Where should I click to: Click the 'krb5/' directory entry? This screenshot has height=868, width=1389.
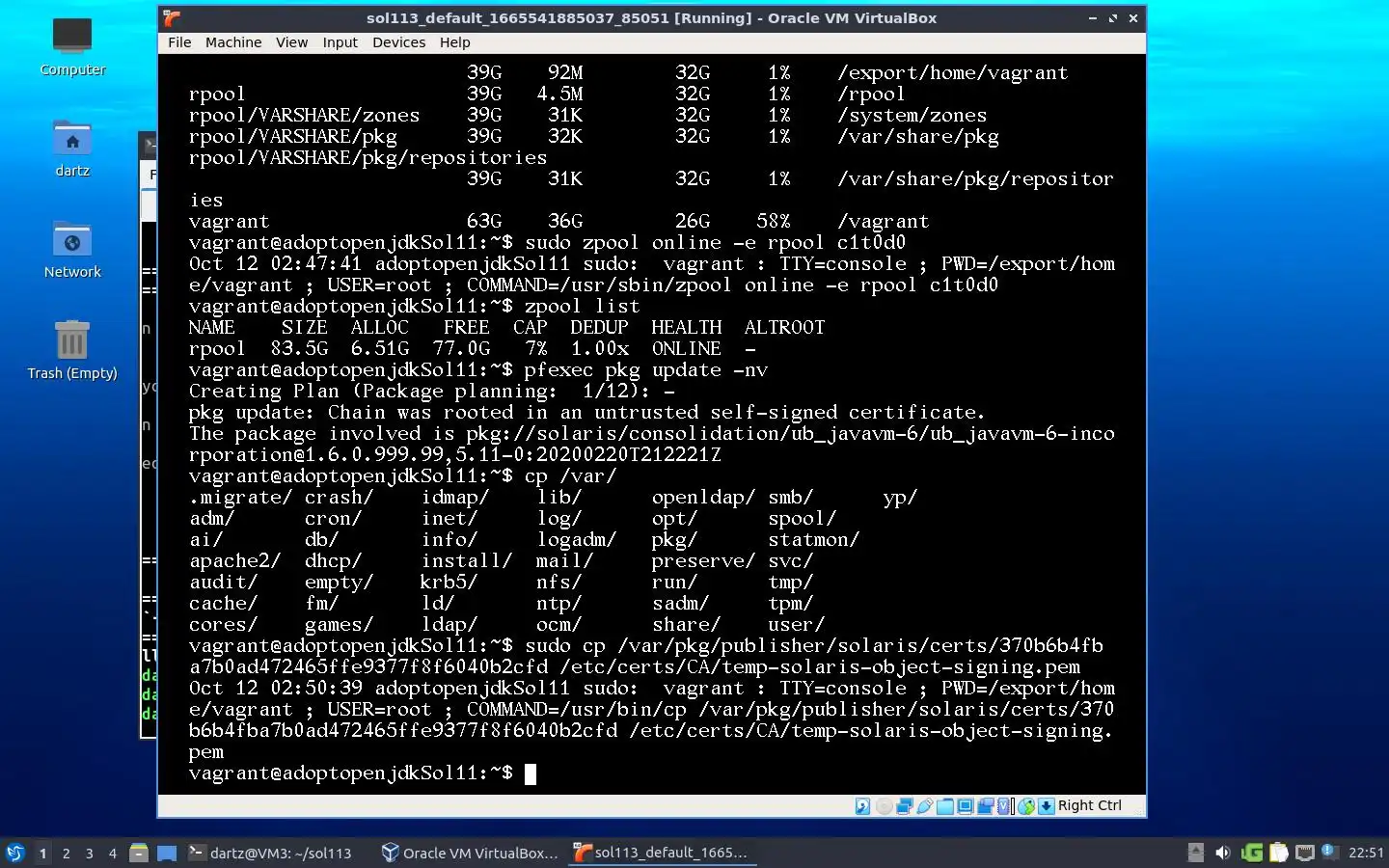[x=449, y=582]
